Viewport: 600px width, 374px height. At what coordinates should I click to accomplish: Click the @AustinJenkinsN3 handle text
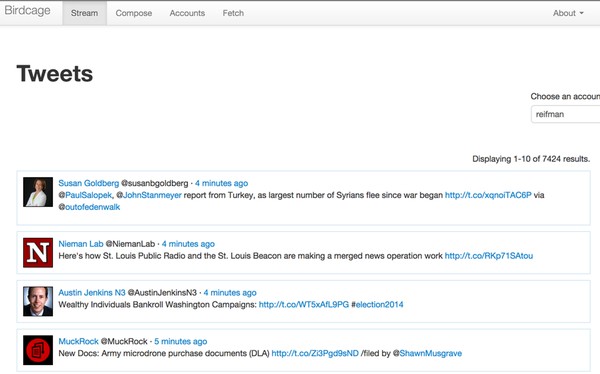click(162, 293)
